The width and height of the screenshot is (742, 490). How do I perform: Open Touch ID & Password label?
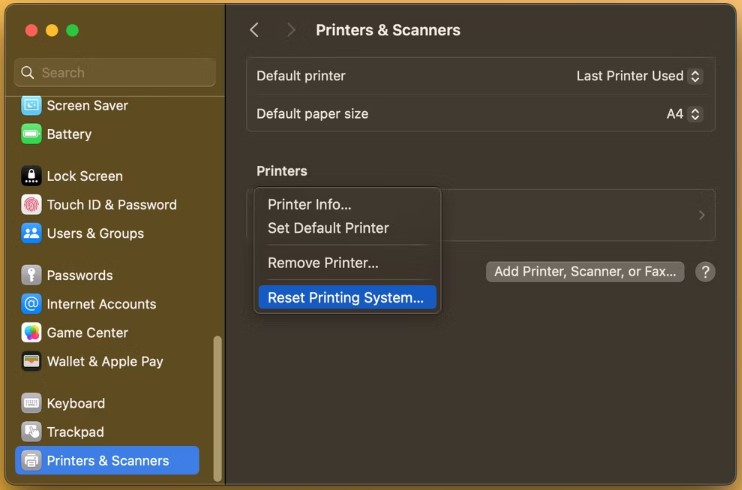click(112, 205)
